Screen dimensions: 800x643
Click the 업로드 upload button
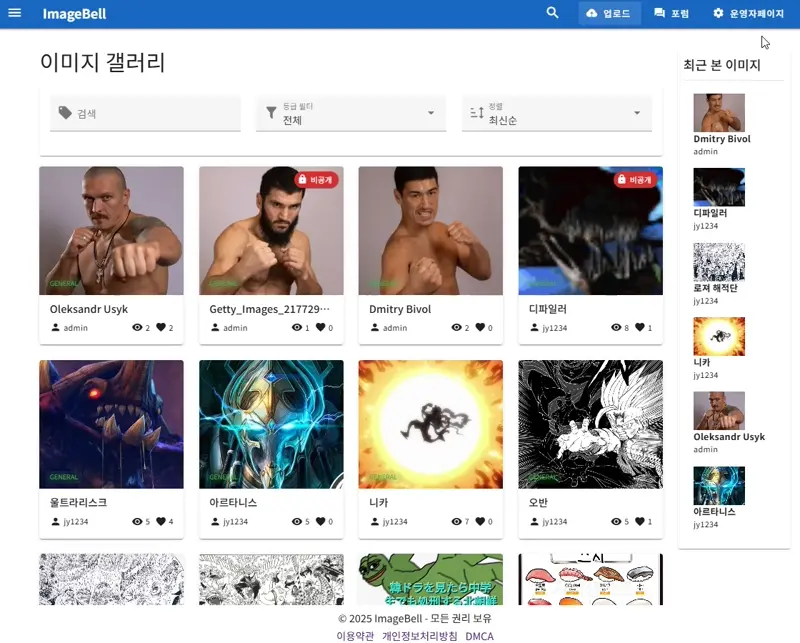[x=609, y=14]
